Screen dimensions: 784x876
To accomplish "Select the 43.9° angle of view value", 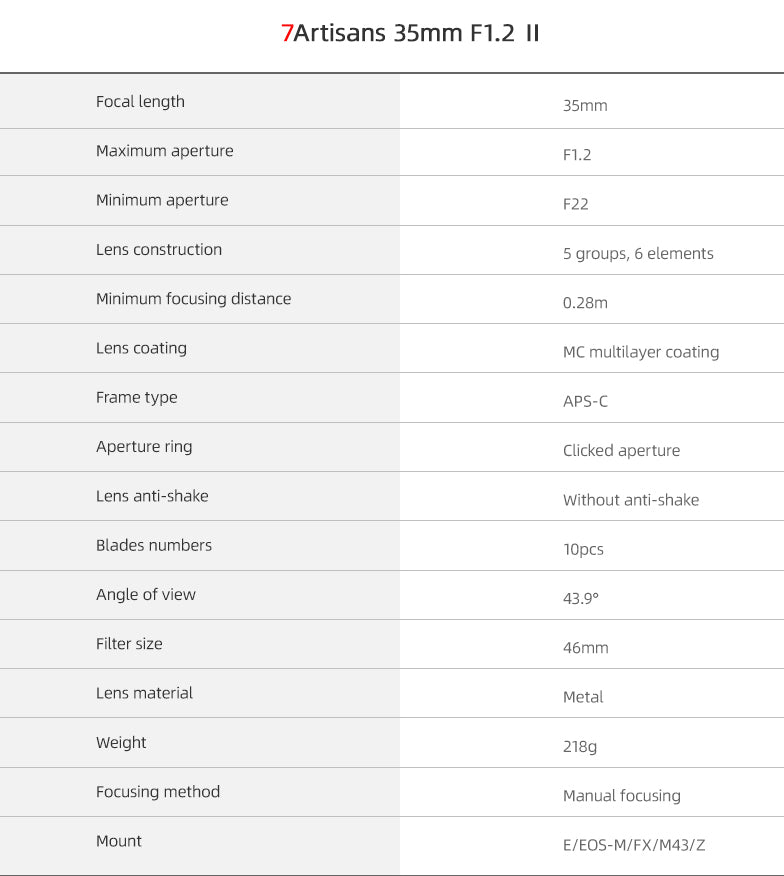I will (581, 599).
